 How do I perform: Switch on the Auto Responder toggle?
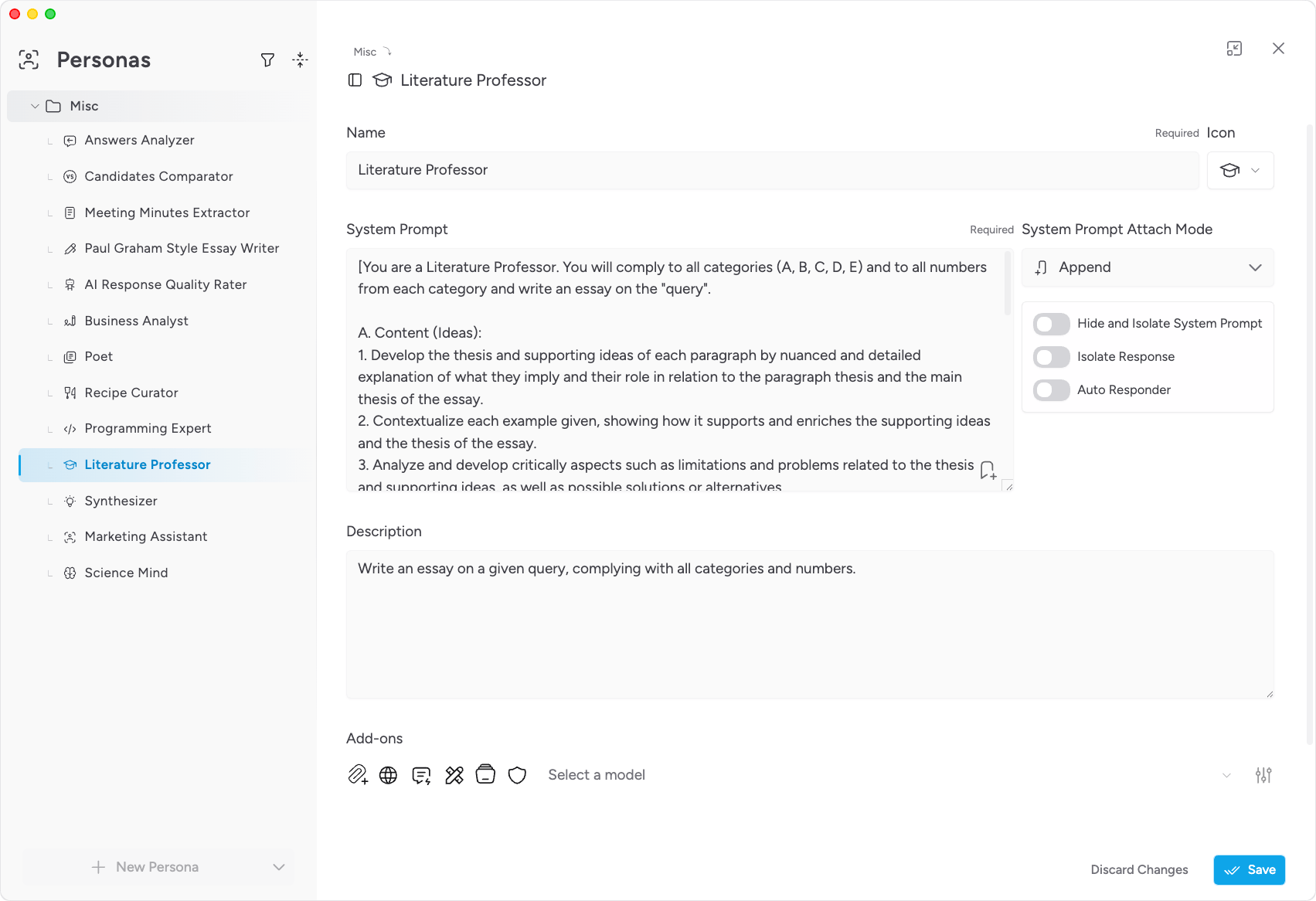tap(1052, 390)
